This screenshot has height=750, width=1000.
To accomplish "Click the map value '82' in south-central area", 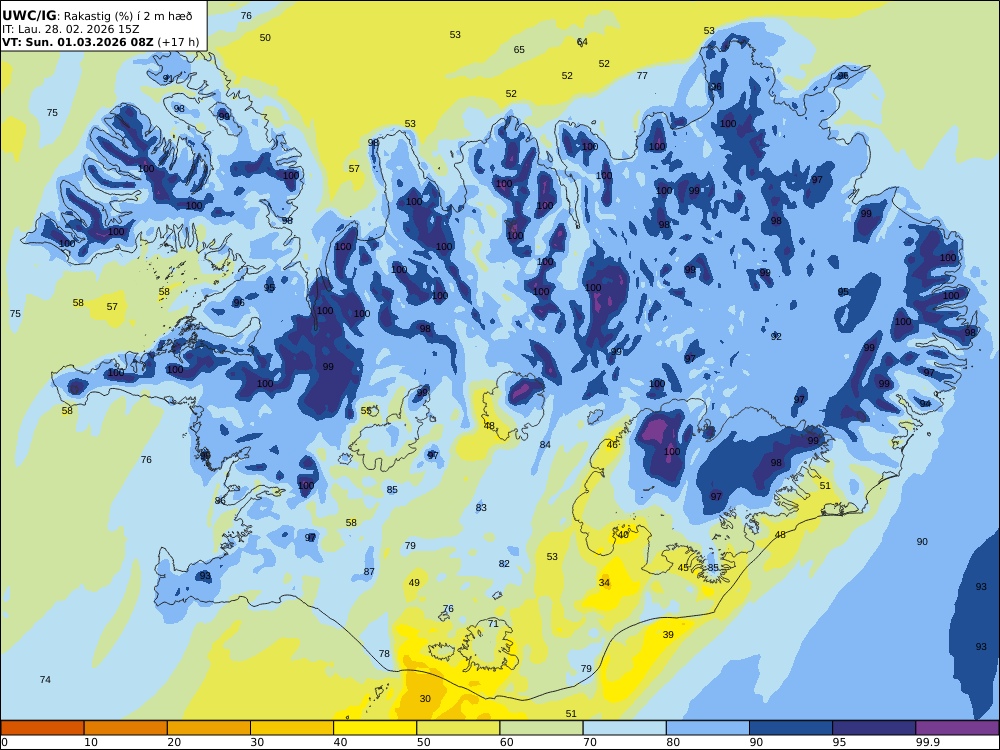I will click(x=504, y=564).
